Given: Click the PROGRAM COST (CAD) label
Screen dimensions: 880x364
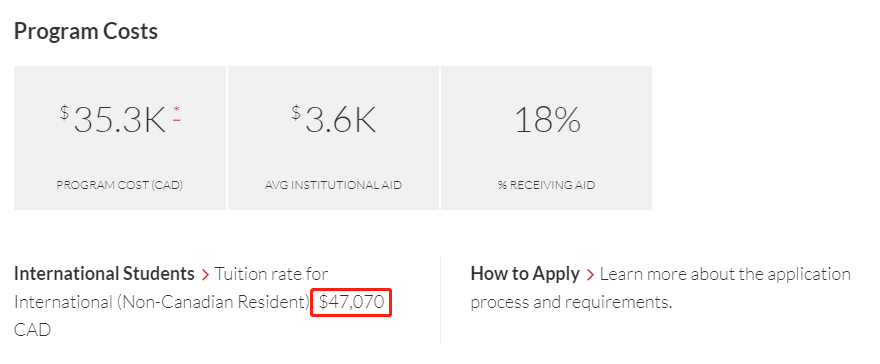Looking at the screenshot, I should (120, 185).
